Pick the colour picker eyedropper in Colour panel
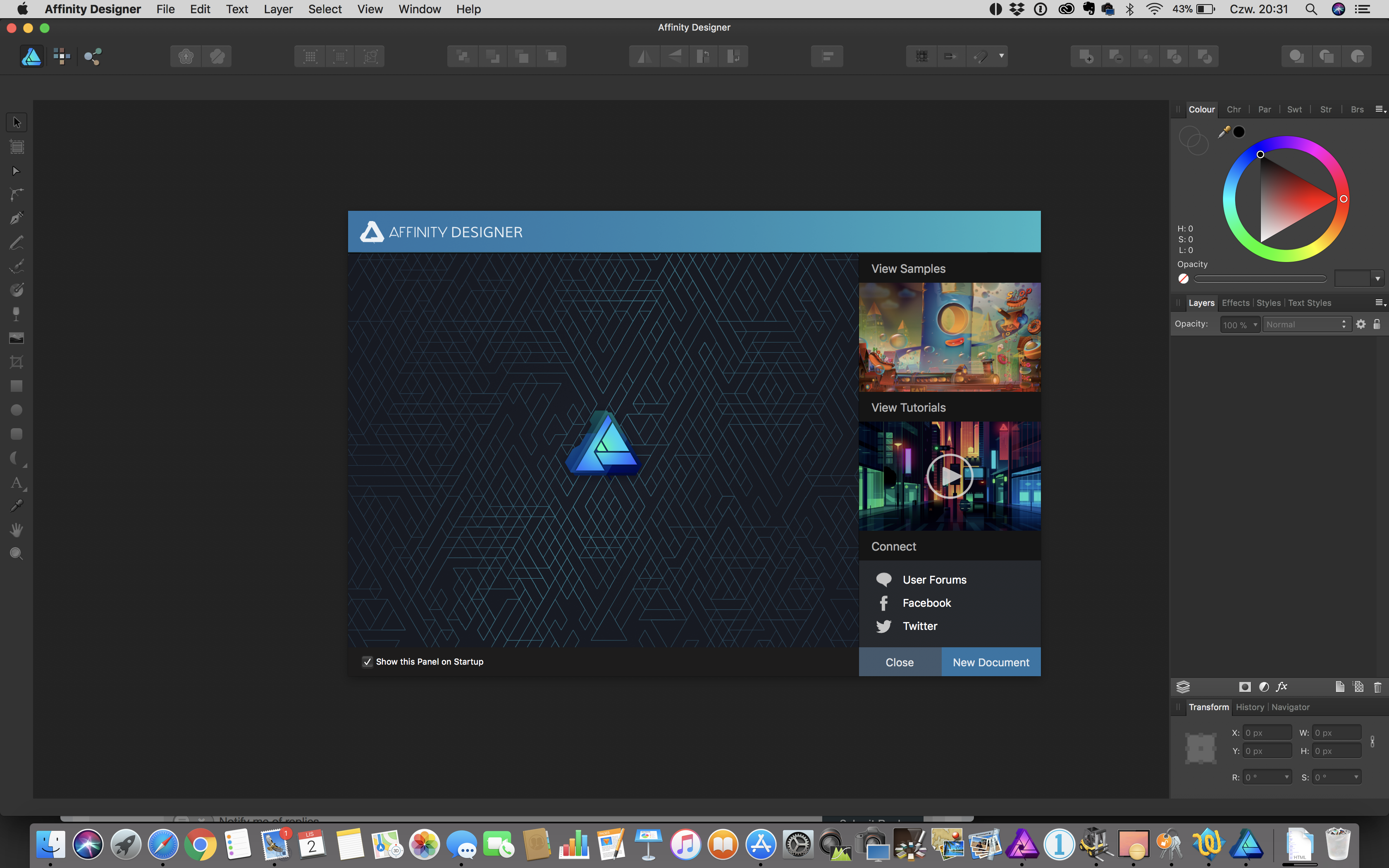The image size is (1389, 868). [1224, 132]
